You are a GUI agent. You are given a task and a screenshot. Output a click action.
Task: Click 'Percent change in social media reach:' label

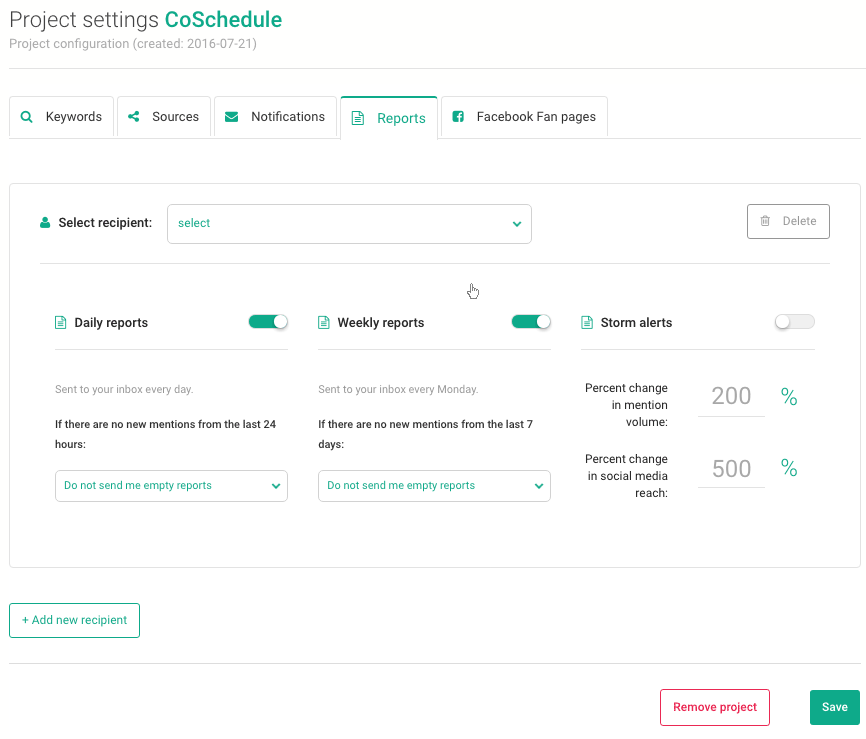[x=626, y=476]
